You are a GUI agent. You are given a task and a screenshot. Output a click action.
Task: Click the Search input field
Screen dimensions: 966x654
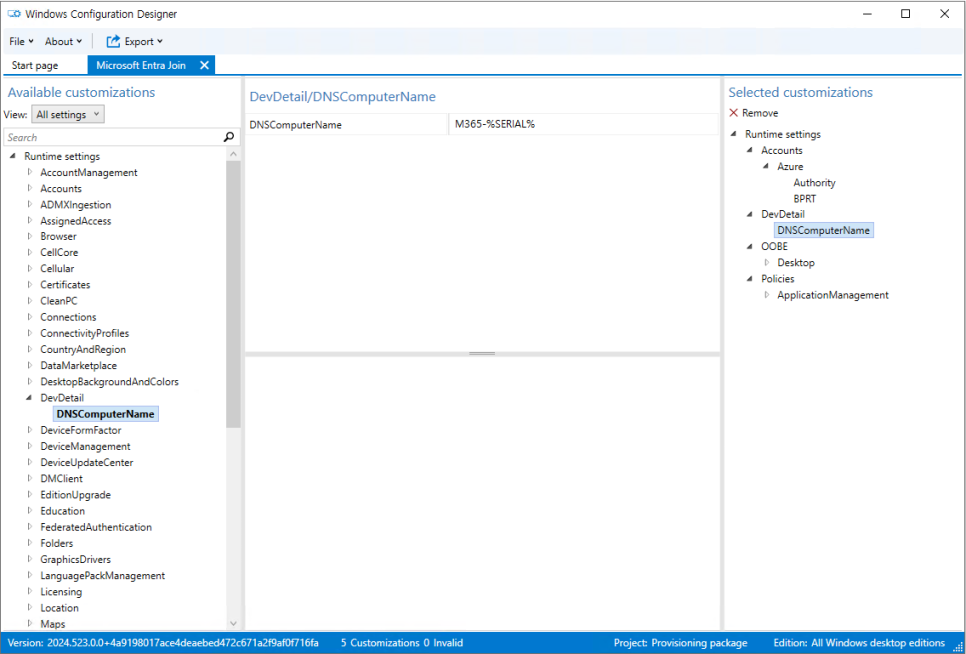click(114, 137)
